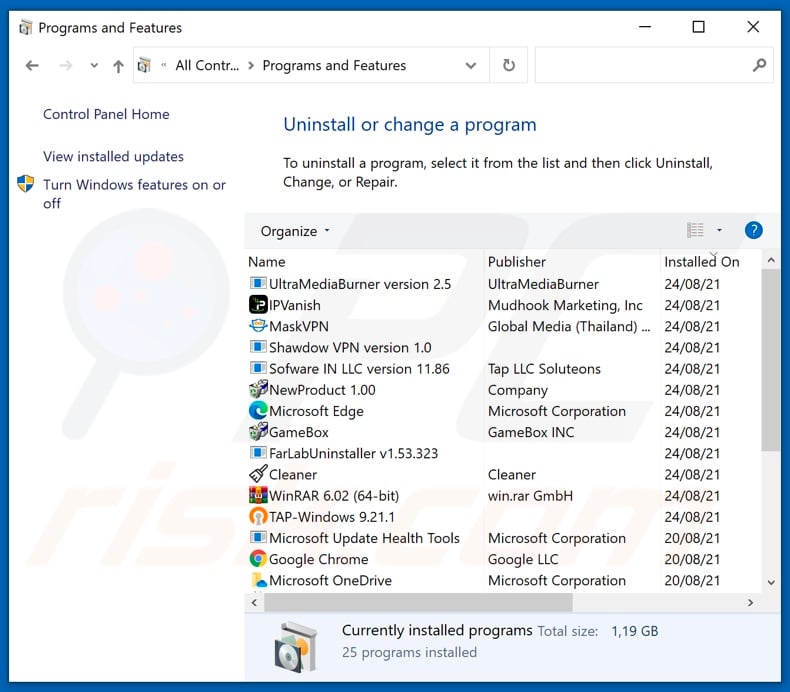Click Programs and Features breadcrumb
Image resolution: width=790 pixels, height=692 pixels.
[334, 66]
